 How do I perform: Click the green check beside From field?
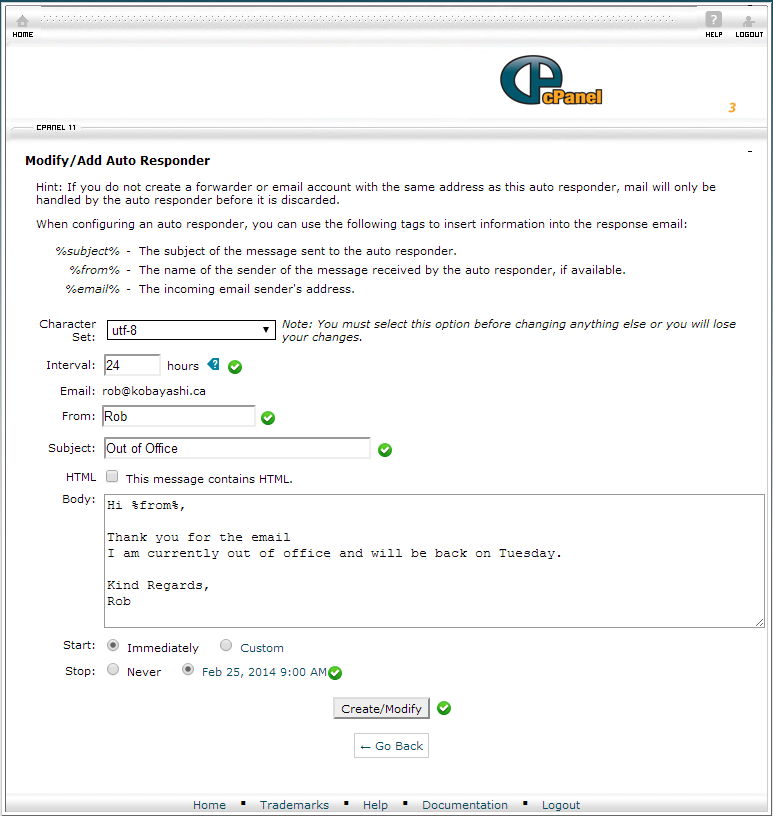268,418
